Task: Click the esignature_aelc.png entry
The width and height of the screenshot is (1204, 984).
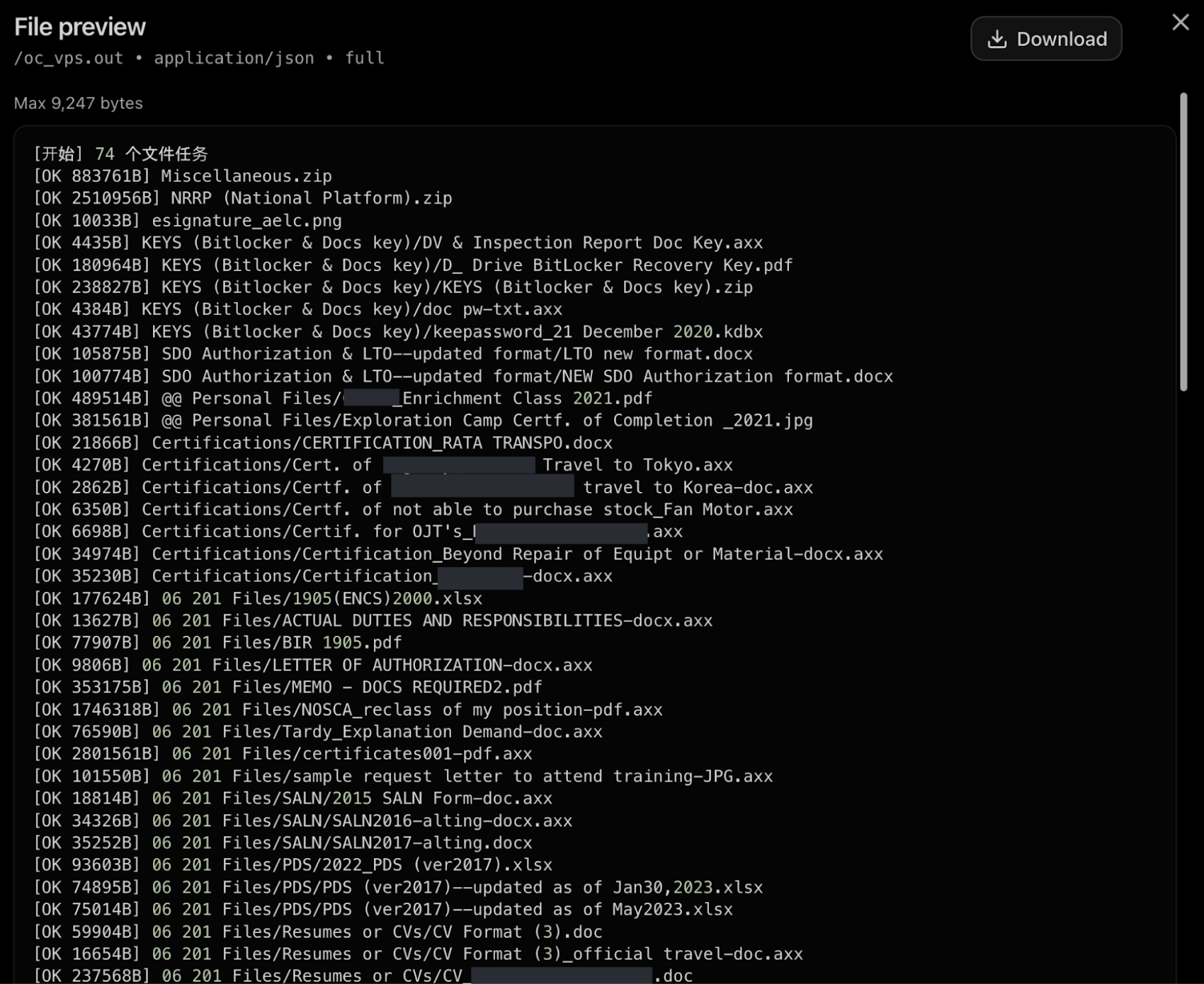Action: [188, 221]
